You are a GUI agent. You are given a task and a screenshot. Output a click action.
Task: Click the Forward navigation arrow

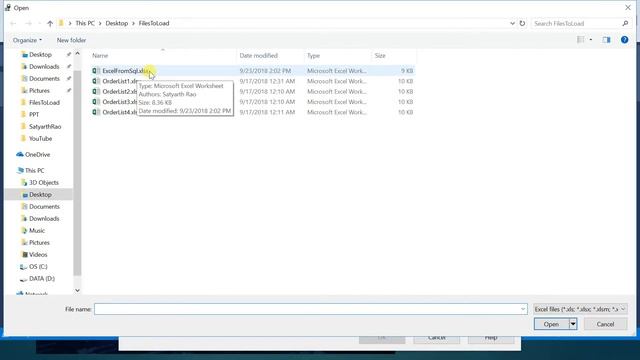[x=28, y=24]
